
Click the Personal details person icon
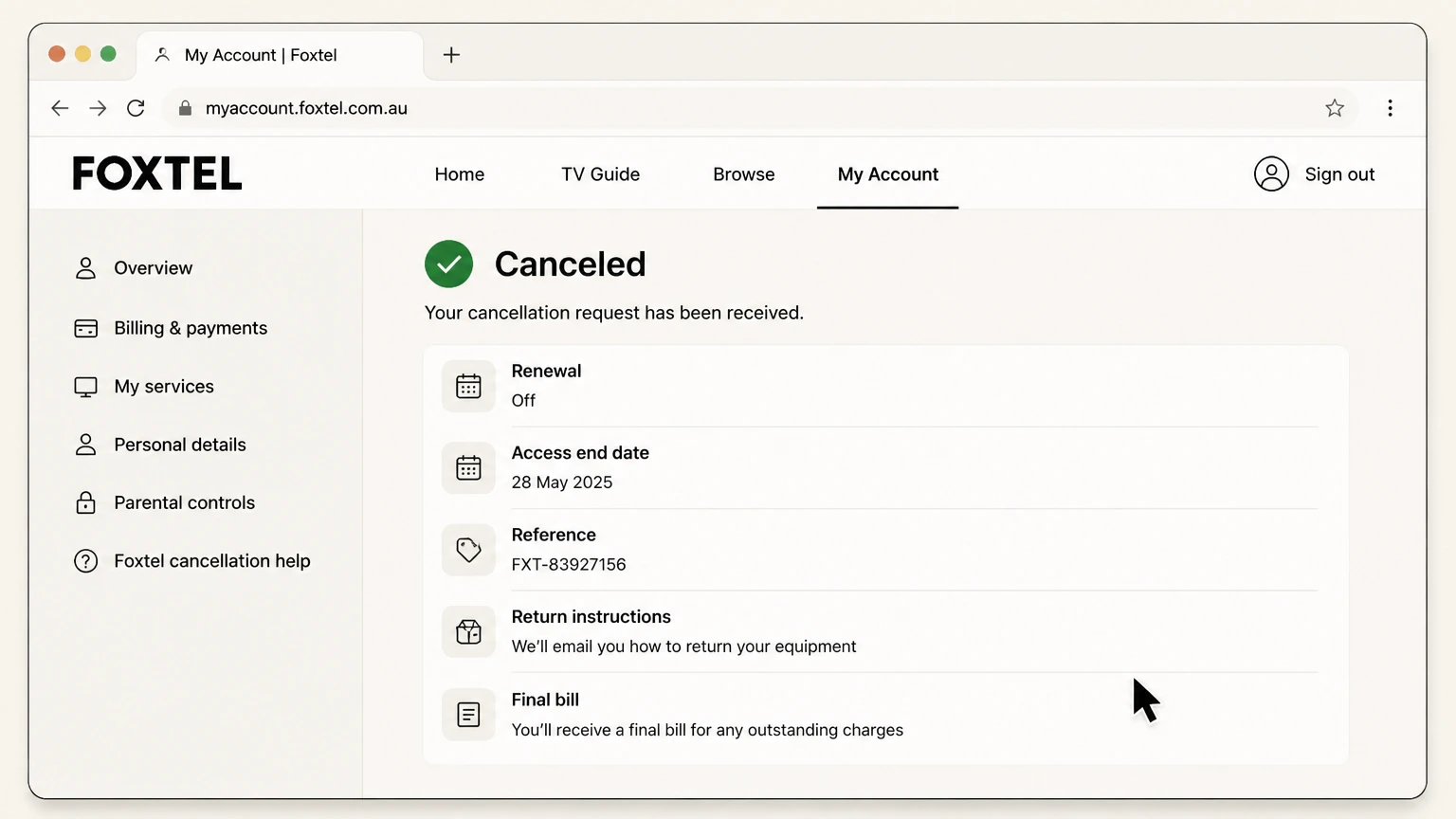tap(85, 445)
